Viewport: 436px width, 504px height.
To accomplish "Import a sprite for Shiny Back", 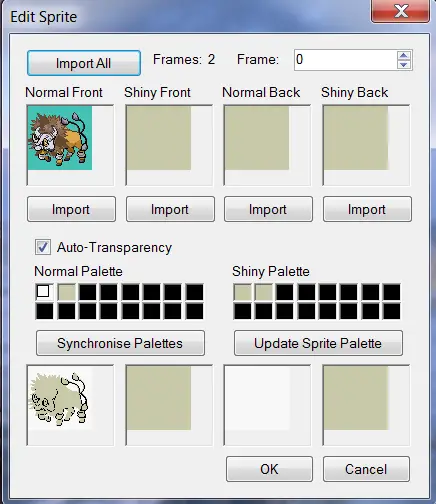I will point(367,209).
